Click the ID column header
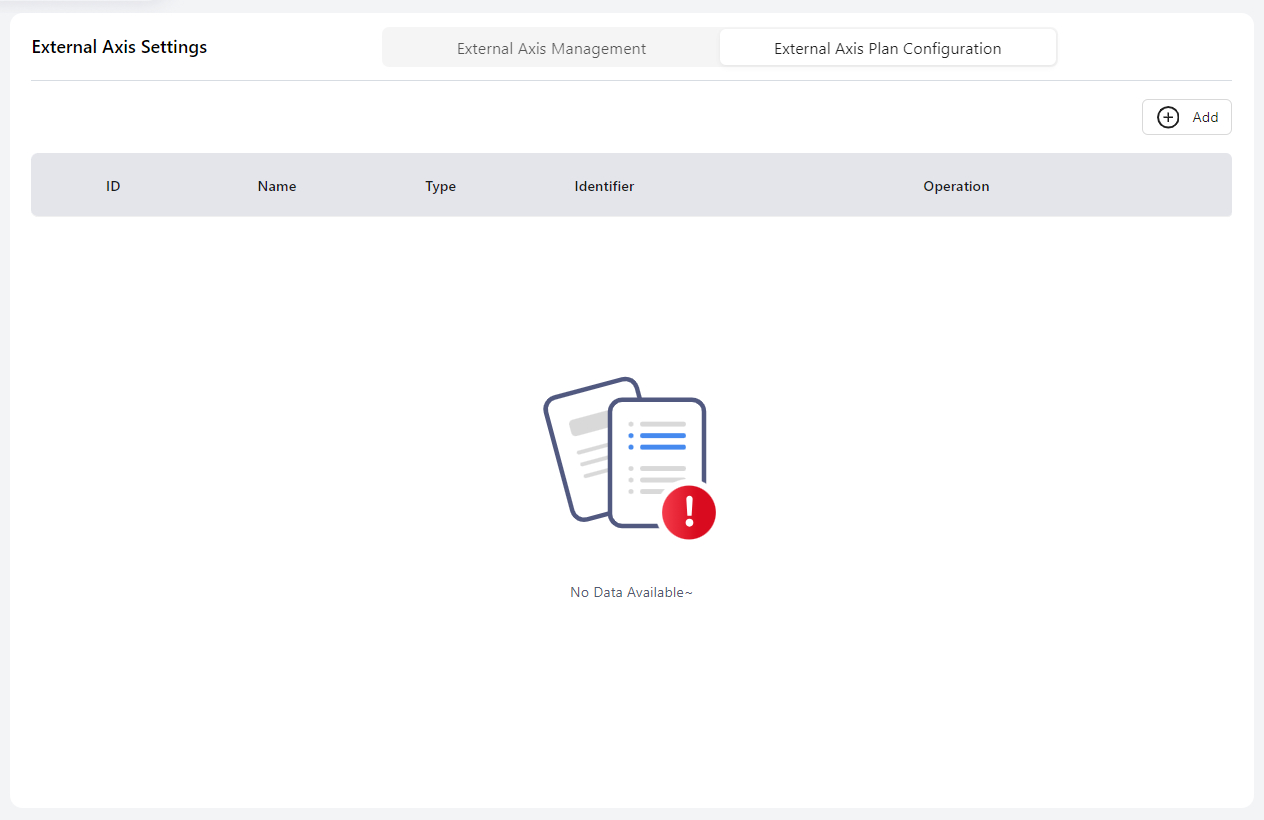 tap(113, 186)
